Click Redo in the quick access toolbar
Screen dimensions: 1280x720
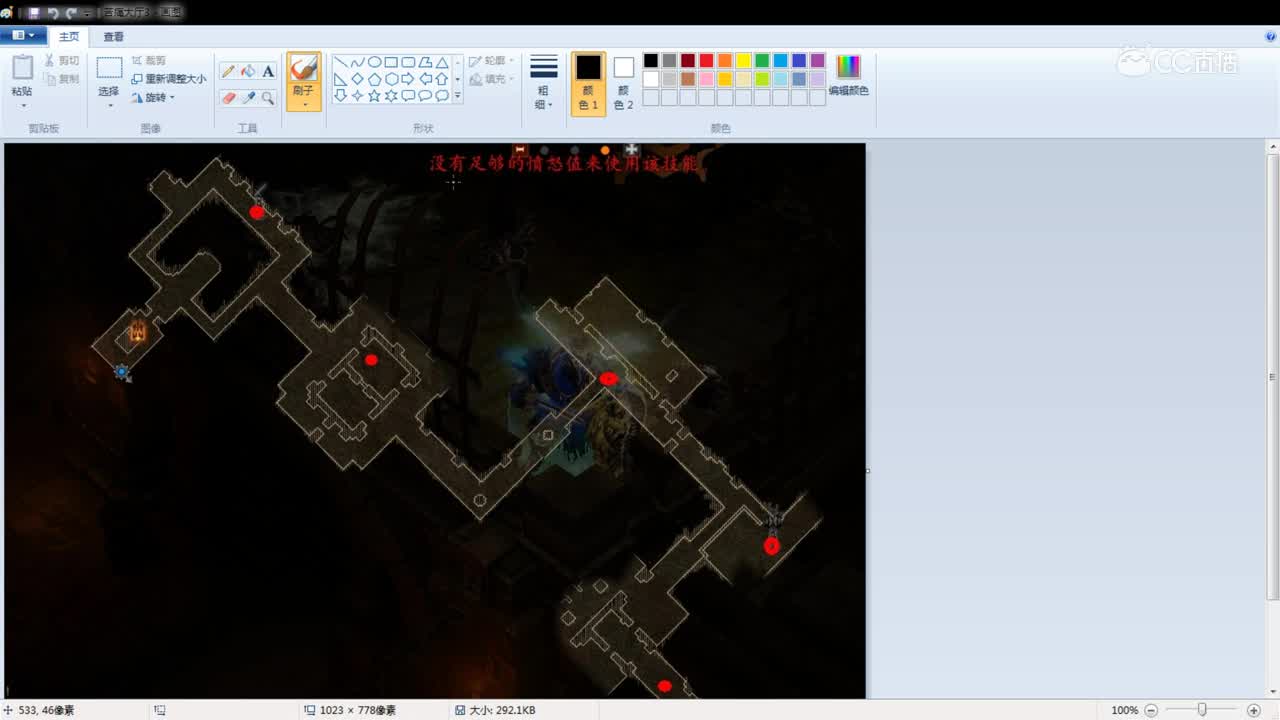[70, 13]
